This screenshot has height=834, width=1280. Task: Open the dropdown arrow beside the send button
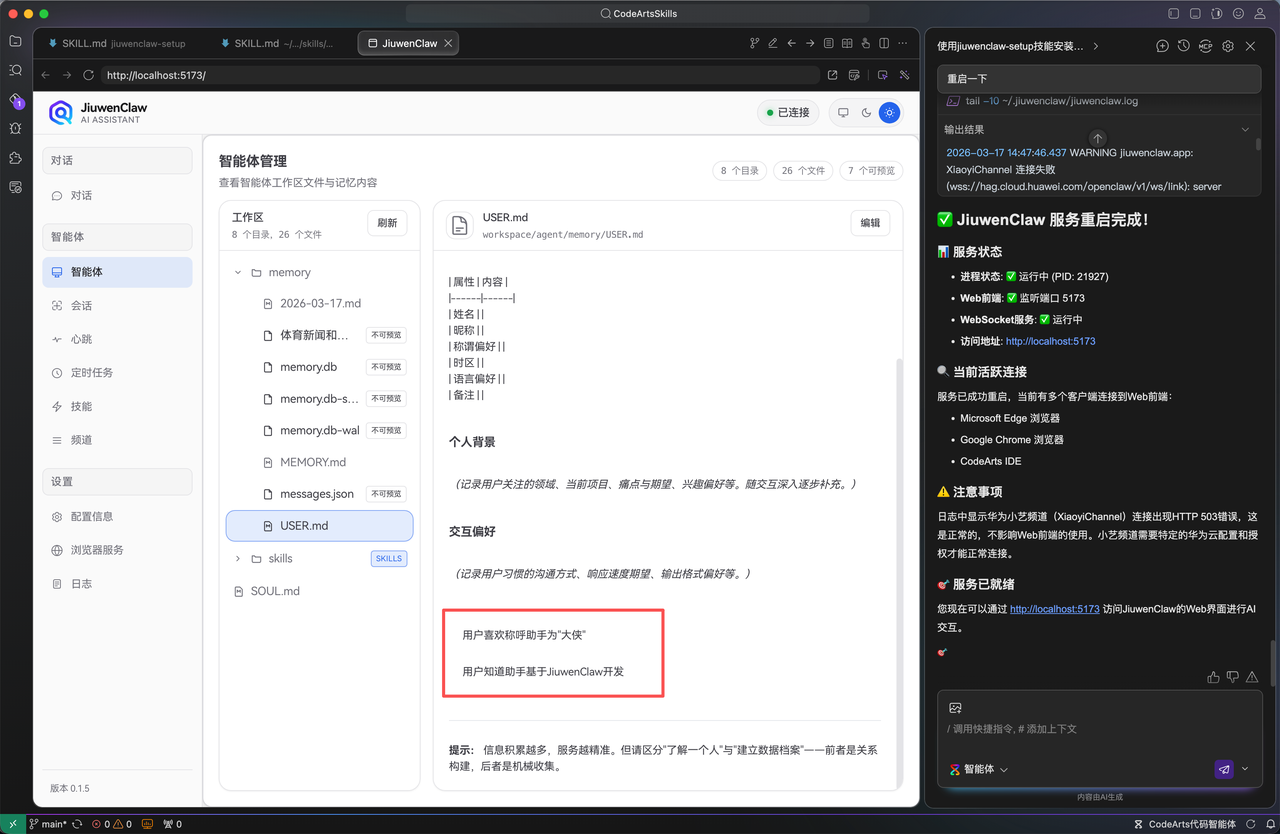click(1245, 769)
